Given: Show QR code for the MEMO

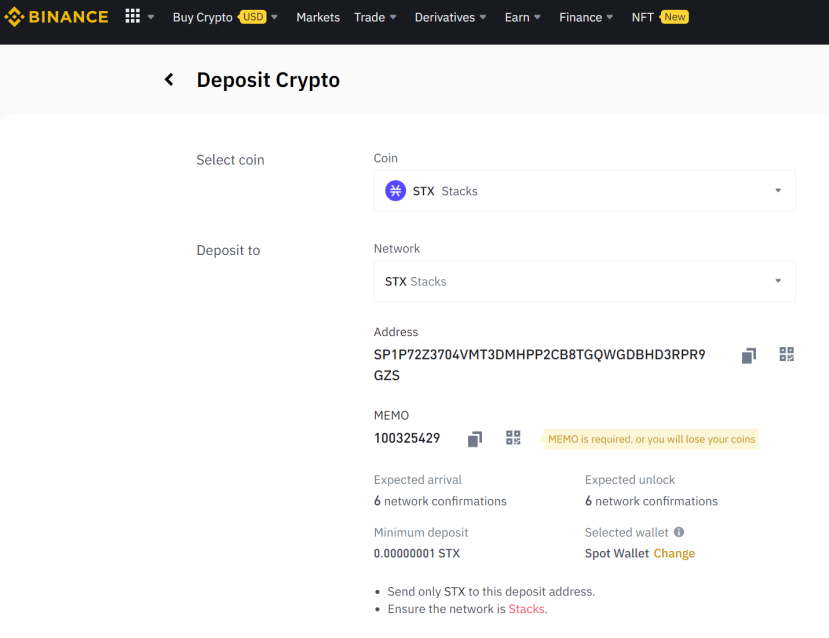Looking at the screenshot, I should pos(513,438).
